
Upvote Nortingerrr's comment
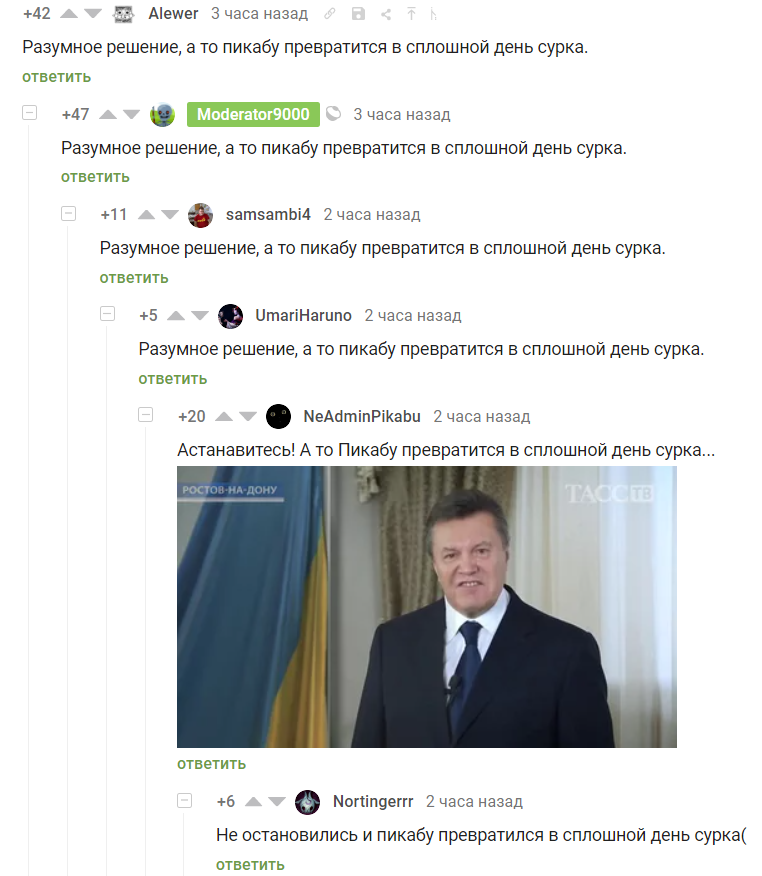point(253,802)
